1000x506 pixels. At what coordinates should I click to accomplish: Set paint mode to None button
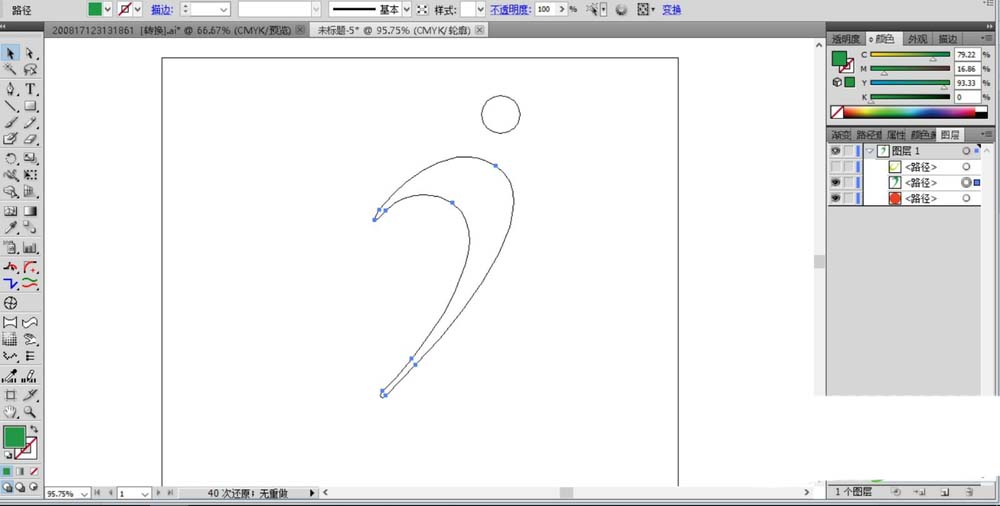(x=34, y=472)
